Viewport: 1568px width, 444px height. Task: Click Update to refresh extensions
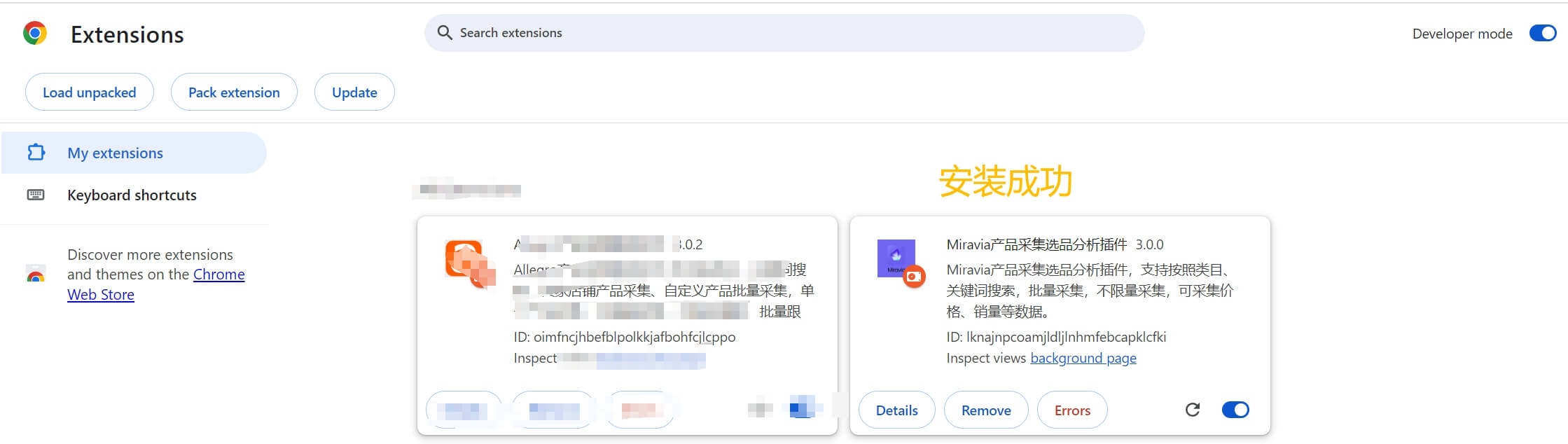[354, 92]
